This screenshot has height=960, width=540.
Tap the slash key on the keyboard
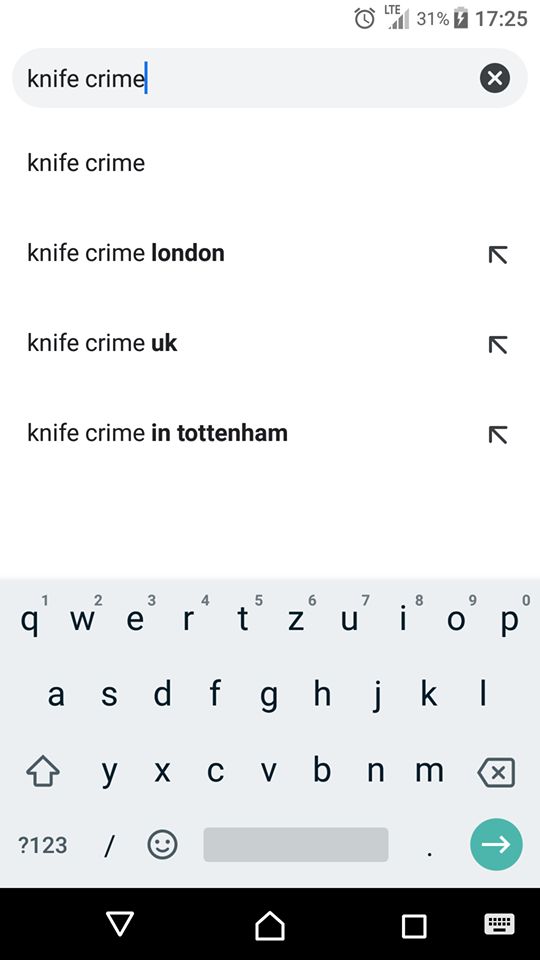pyautogui.click(x=109, y=846)
